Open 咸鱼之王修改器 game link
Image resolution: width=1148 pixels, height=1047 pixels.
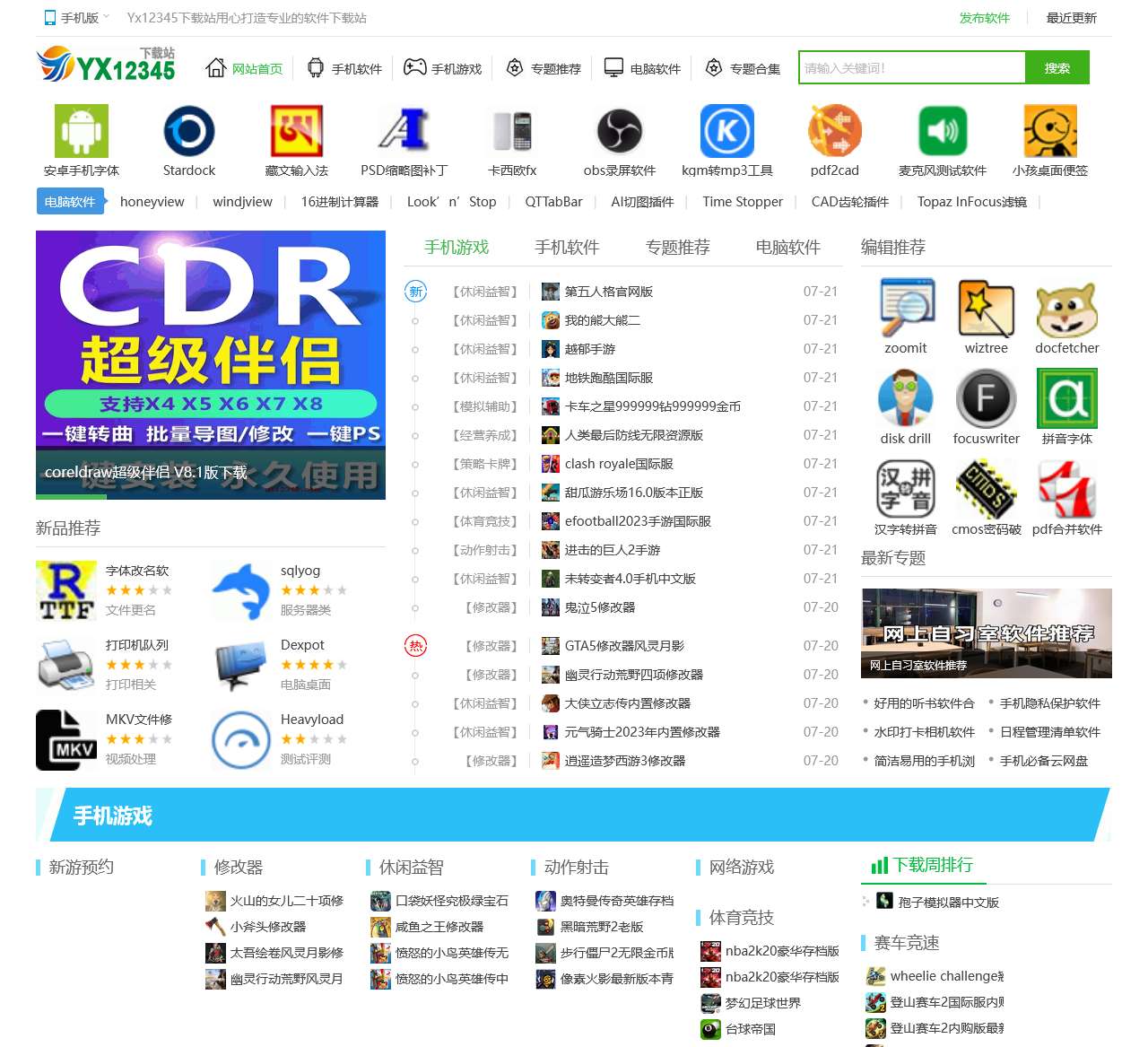(439, 927)
